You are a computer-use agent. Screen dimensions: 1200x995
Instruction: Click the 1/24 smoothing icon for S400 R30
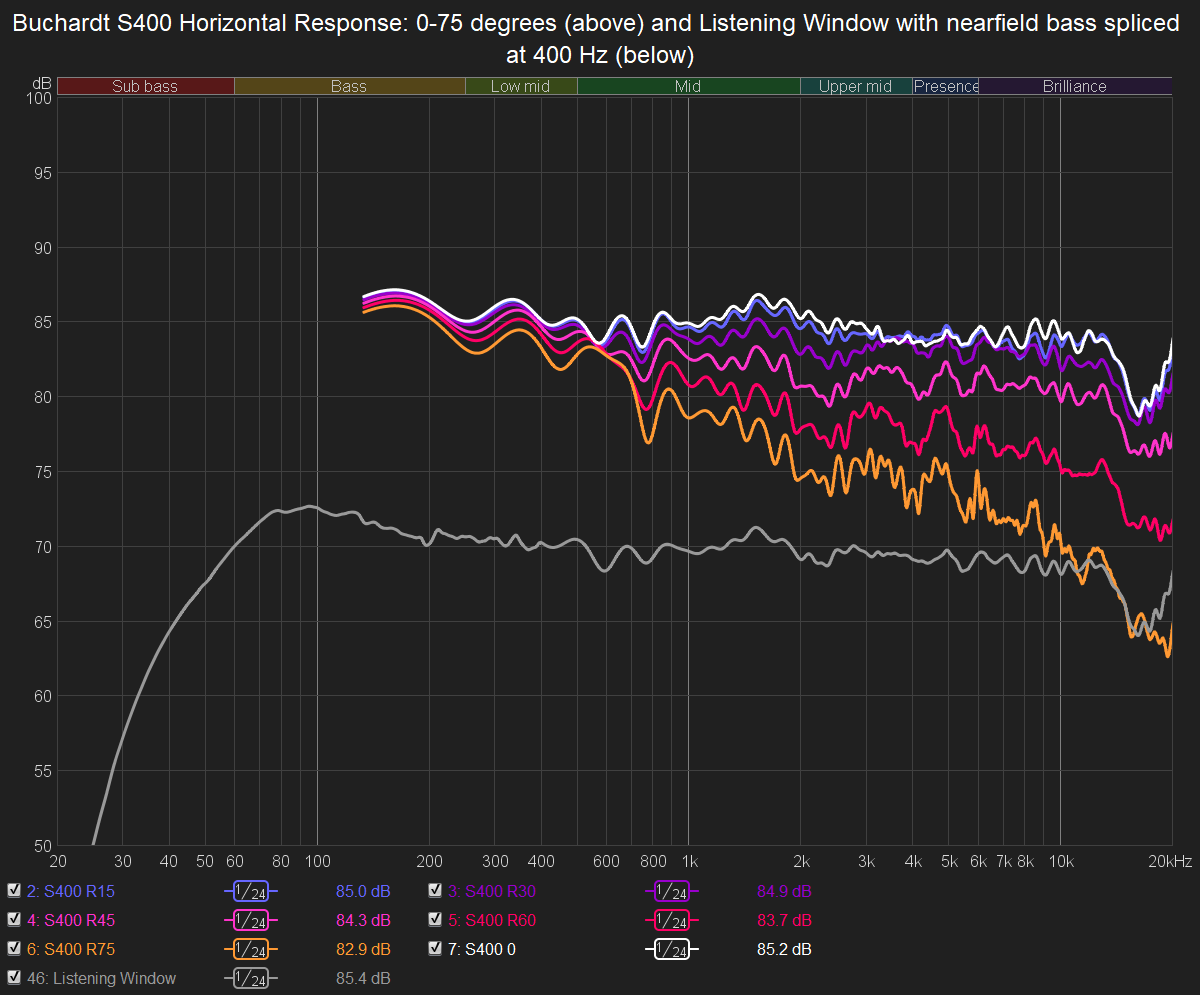pyautogui.click(x=672, y=890)
